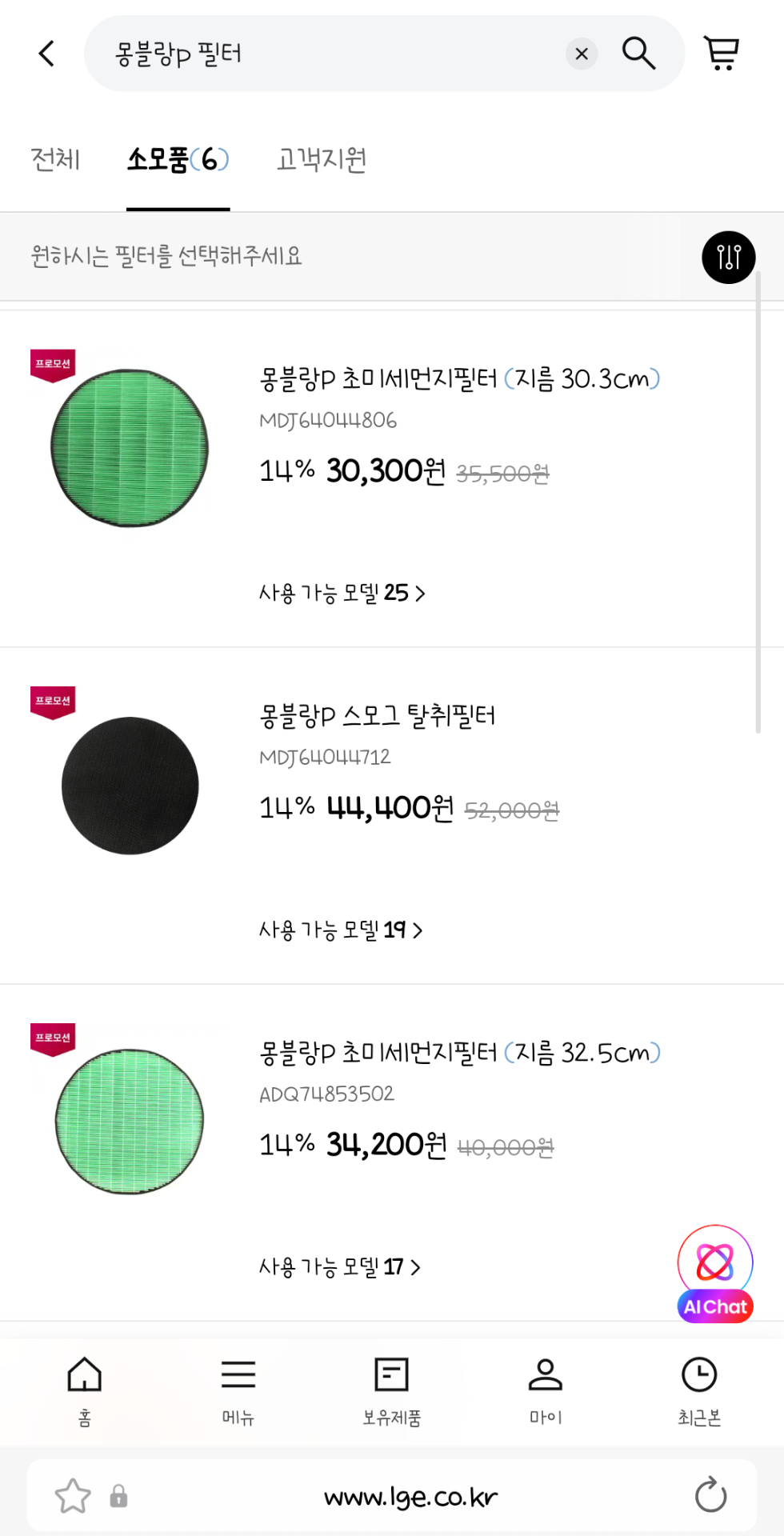784x1536 pixels.
Task: Open the shopping cart
Action: pyautogui.click(x=722, y=54)
